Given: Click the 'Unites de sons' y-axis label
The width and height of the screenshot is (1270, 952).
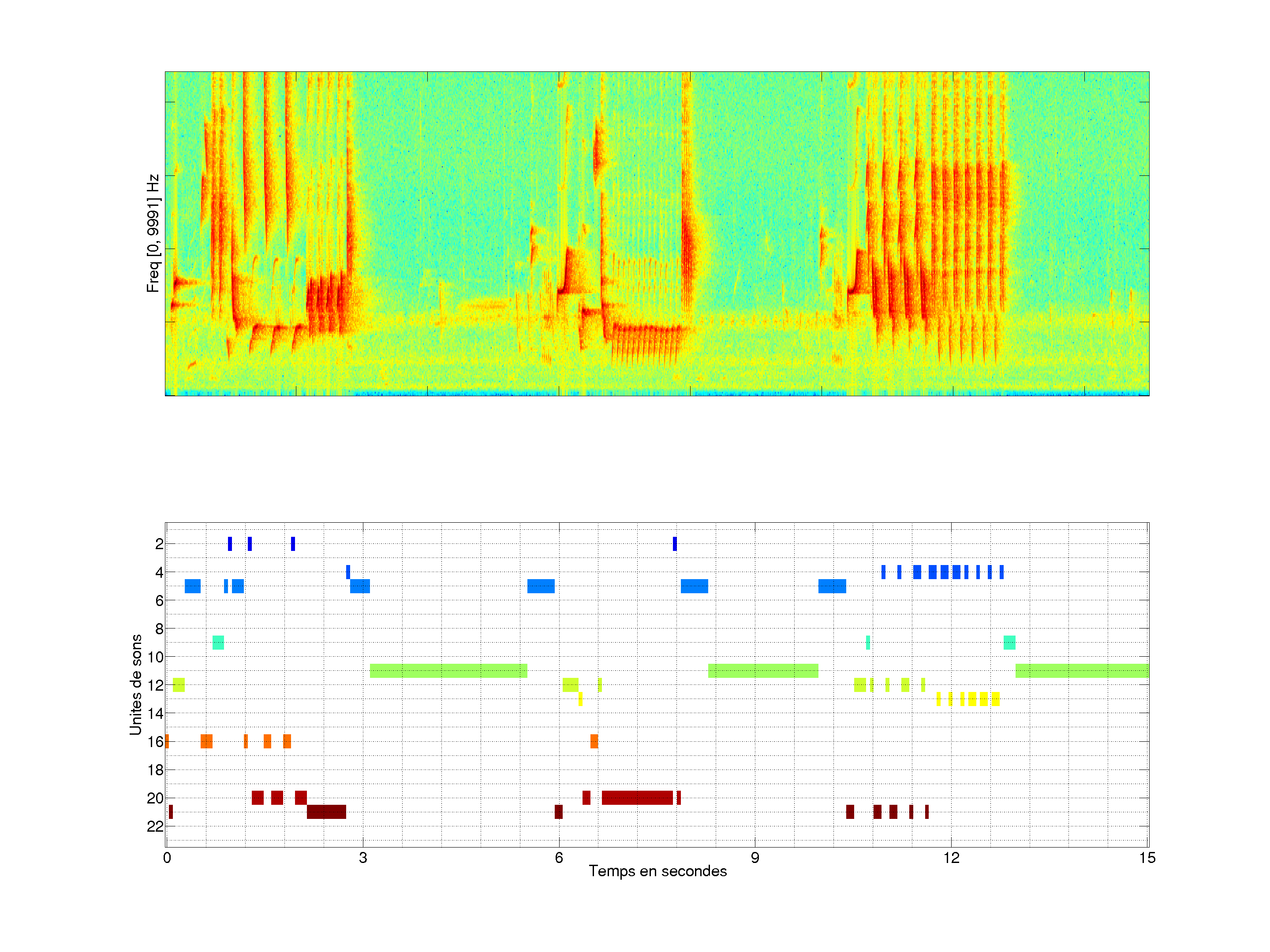Looking at the screenshot, I should point(135,684).
